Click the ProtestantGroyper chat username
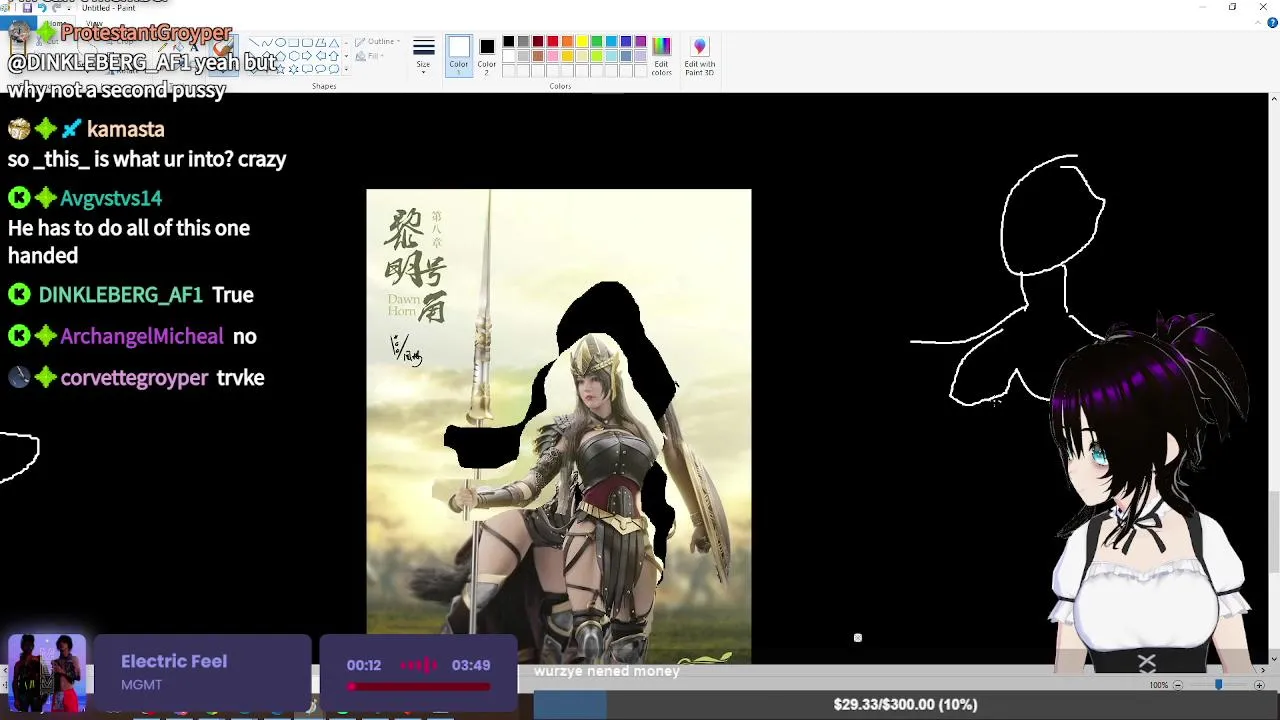Viewport: 1280px width, 720px height. point(146,32)
